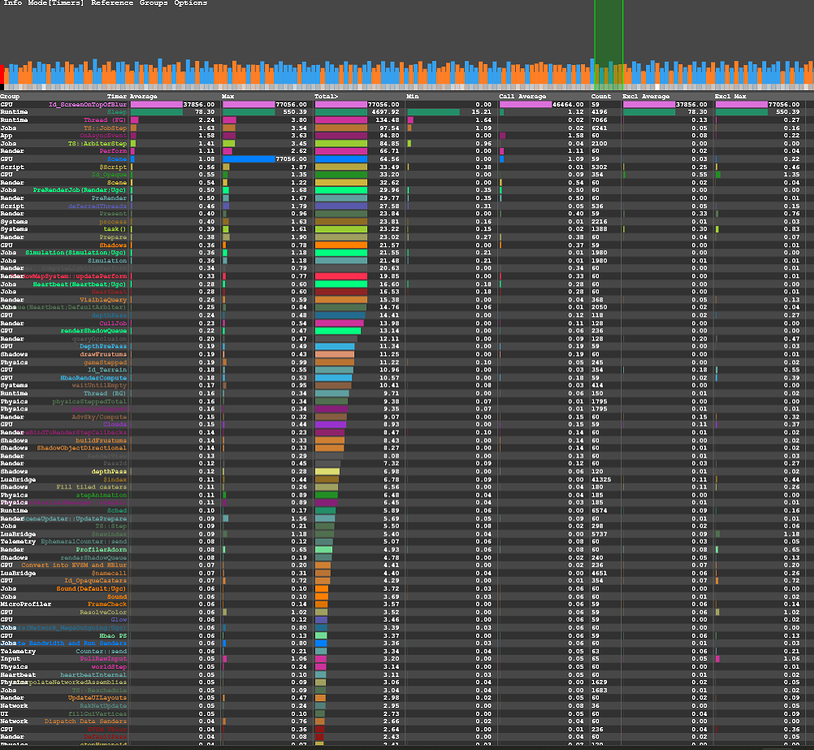This screenshot has height=750, width=814.
Task: Select the Render Present timer
Action: (x=113, y=213)
